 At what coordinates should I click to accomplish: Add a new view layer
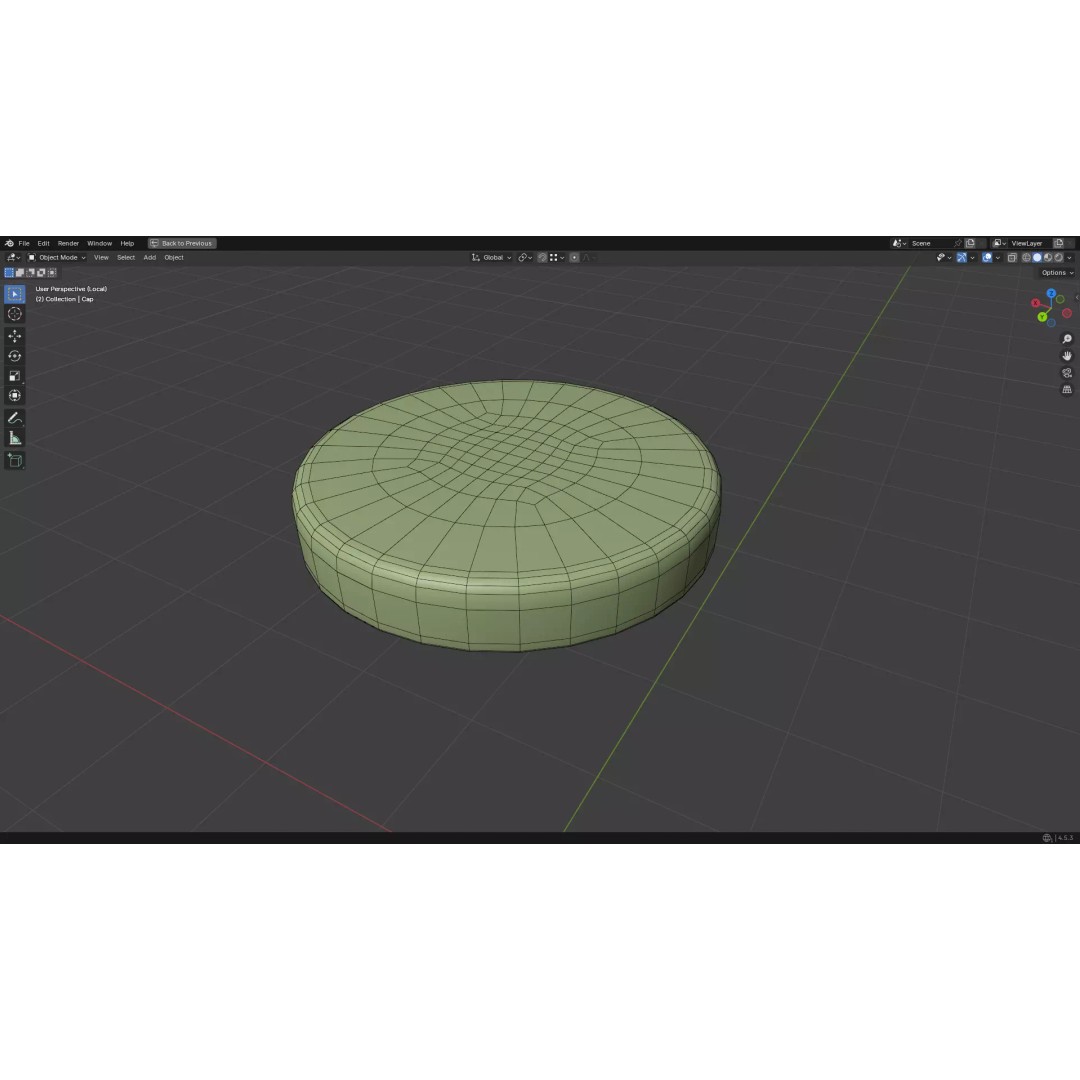click(1059, 243)
